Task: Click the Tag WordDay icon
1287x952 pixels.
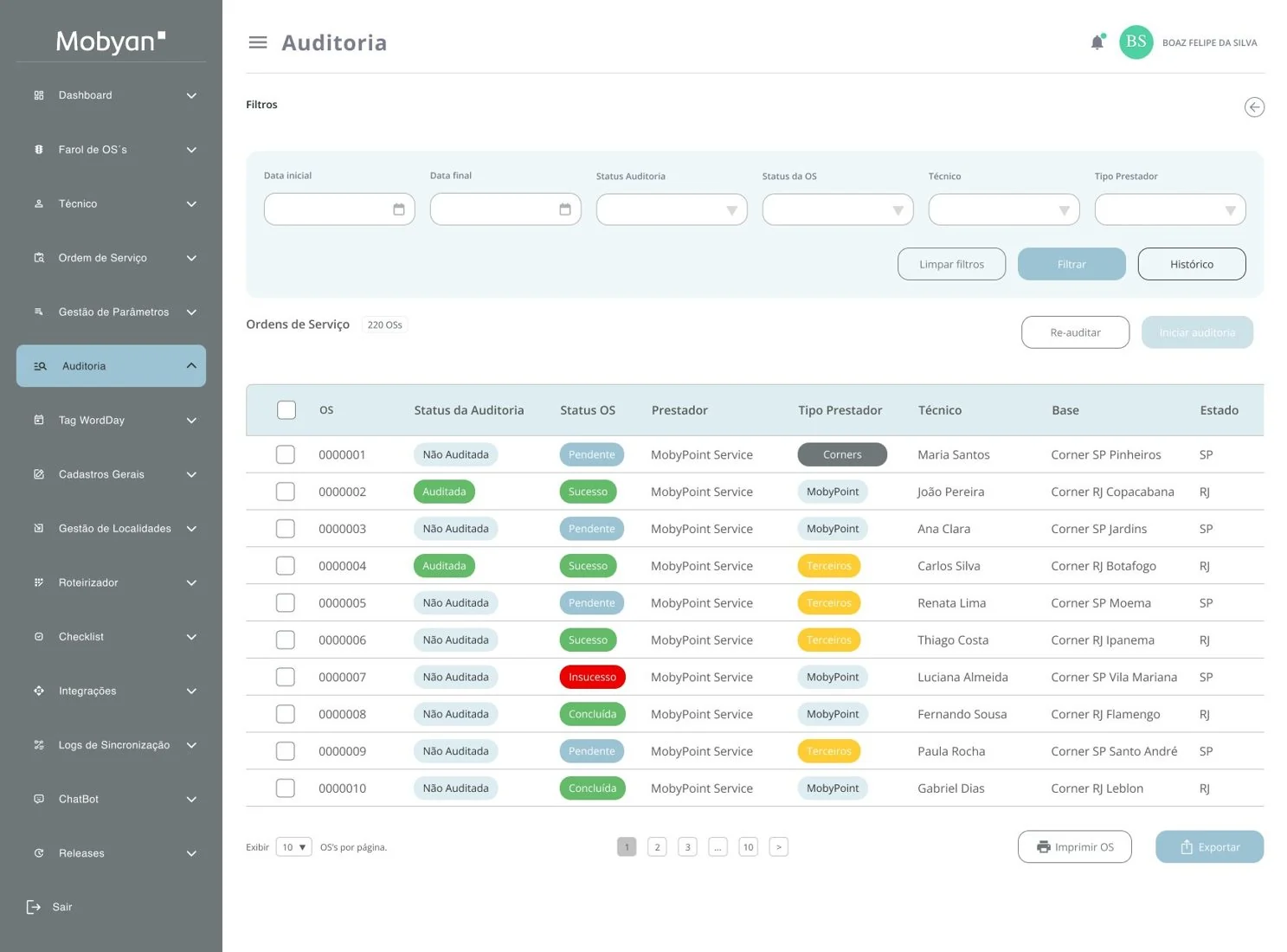Action: pos(39,421)
